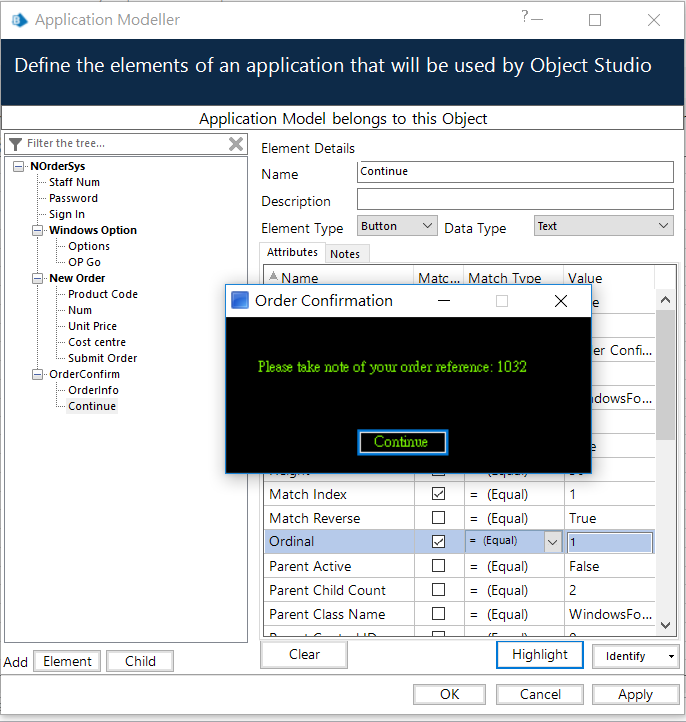Click OK to save the model

click(449, 694)
